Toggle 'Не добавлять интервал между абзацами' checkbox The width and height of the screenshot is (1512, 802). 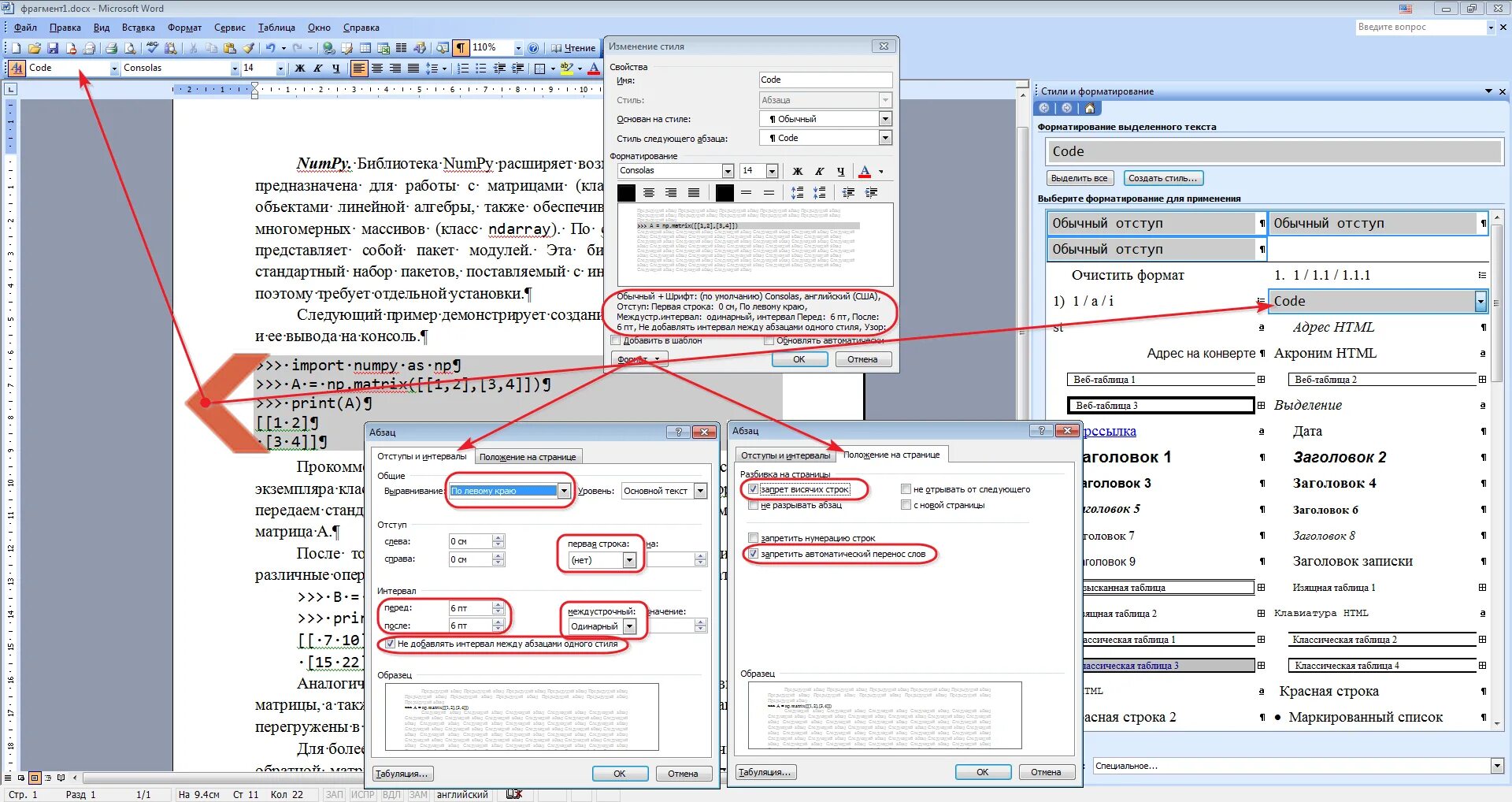point(390,644)
